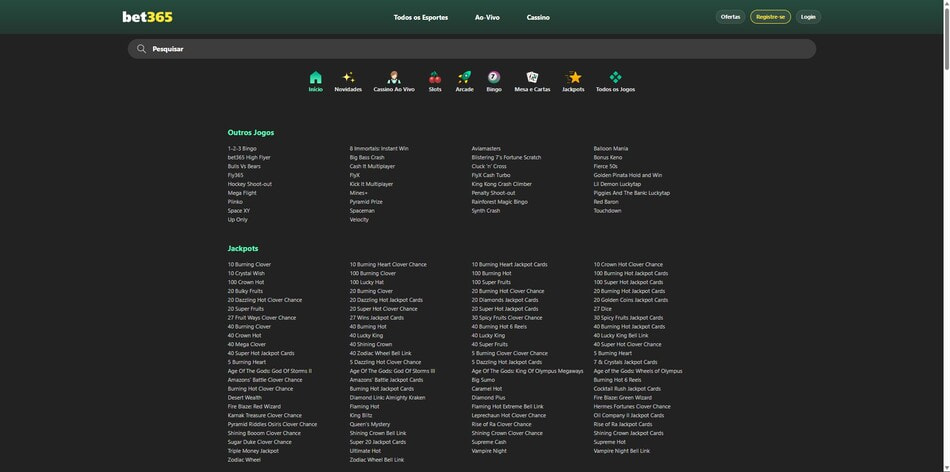
Task: Select Bulls Vs Bears game
Action: [x=244, y=167]
